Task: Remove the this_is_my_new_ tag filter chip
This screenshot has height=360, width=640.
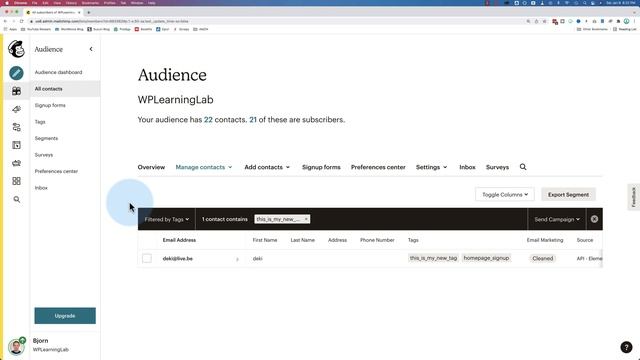Action: tap(306, 219)
